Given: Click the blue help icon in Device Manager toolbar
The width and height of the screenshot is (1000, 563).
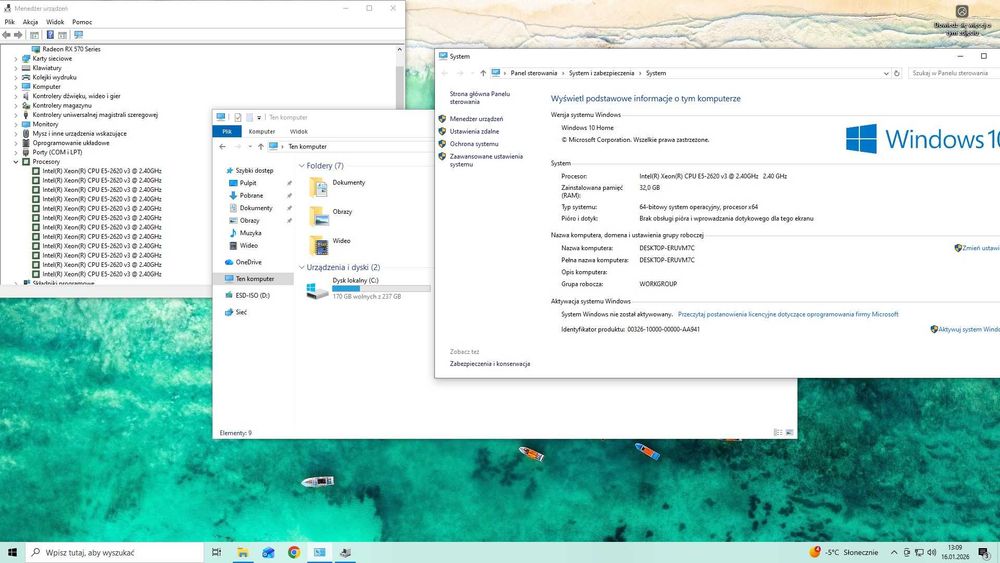Looking at the screenshot, I should [x=50, y=34].
